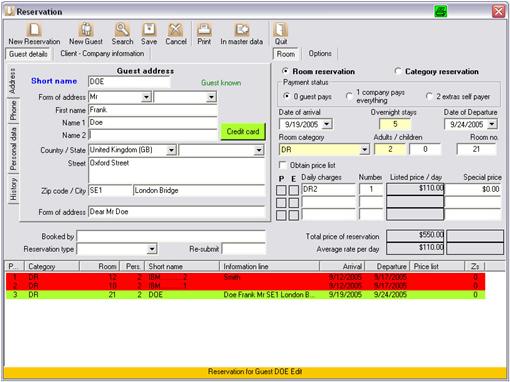This screenshot has width=510, height=382.
Task: Click the Adults field showing 2
Action: point(390,149)
